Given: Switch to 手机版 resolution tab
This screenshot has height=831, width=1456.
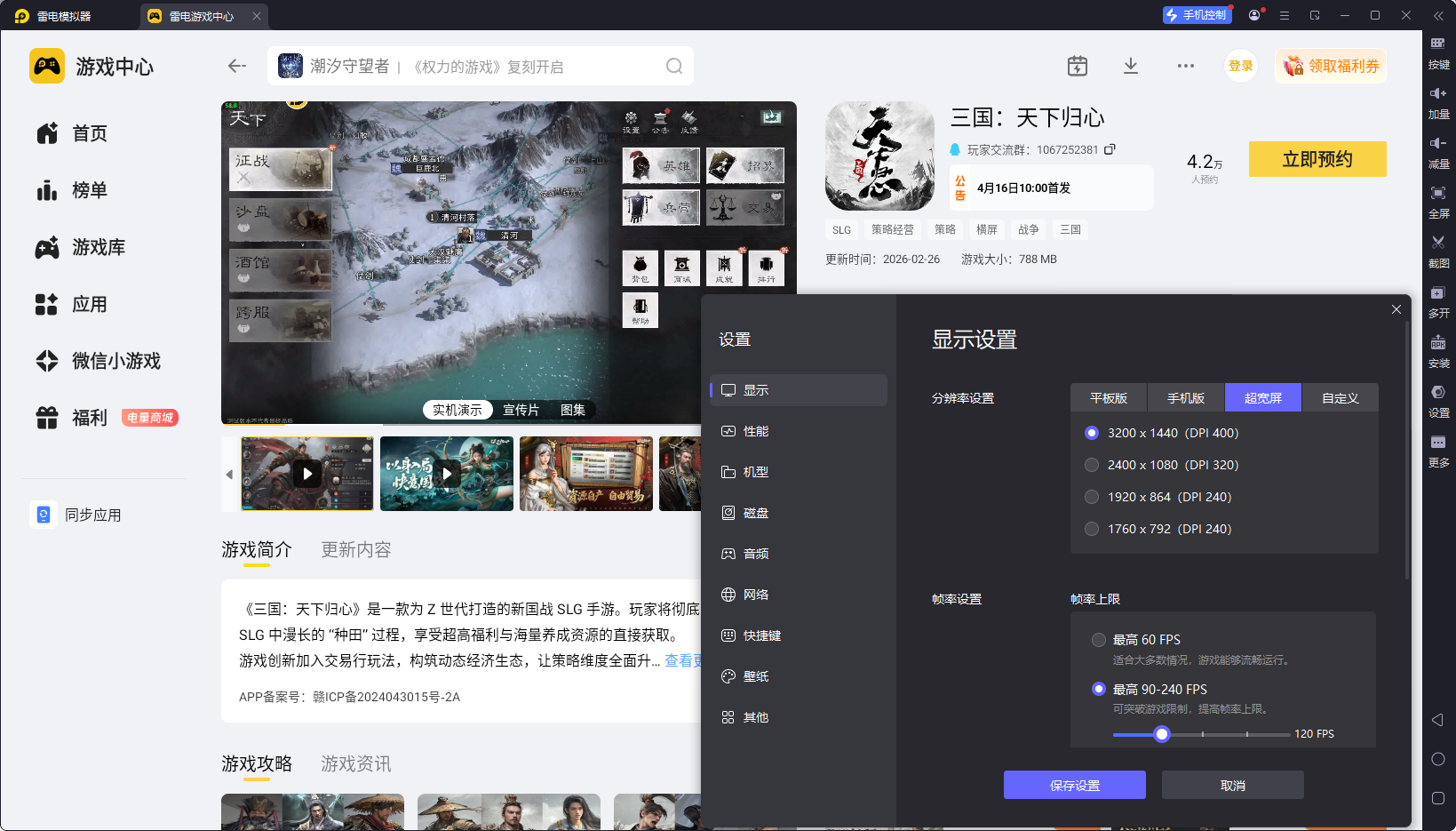Looking at the screenshot, I should click(x=1186, y=398).
